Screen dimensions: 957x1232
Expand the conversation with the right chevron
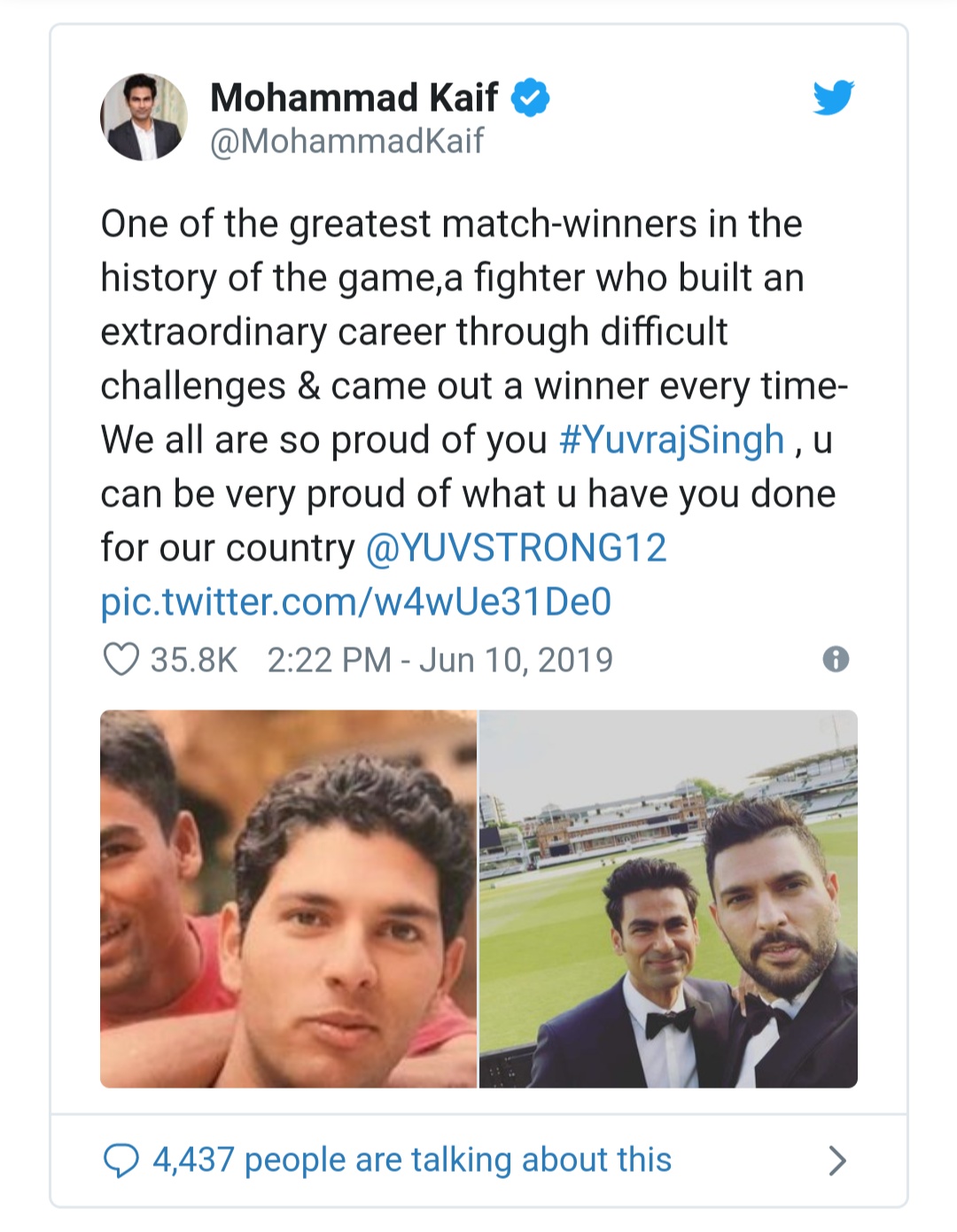coord(836,1160)
